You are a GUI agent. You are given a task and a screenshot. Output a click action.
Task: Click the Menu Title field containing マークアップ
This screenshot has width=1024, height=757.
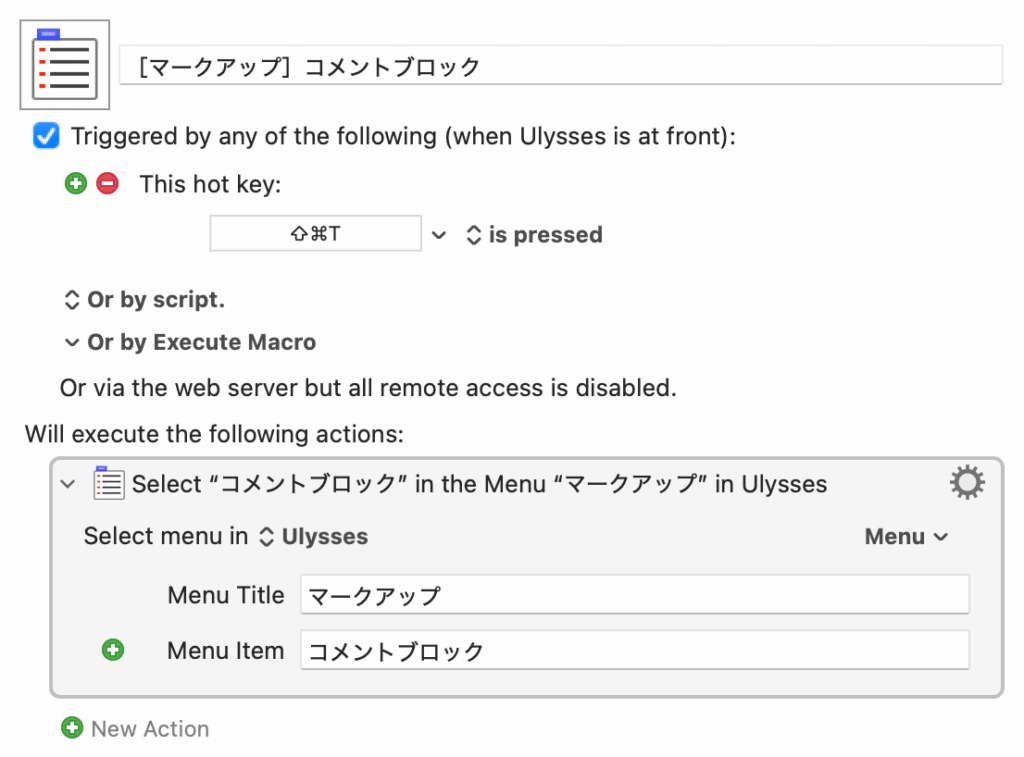(634, 595)
